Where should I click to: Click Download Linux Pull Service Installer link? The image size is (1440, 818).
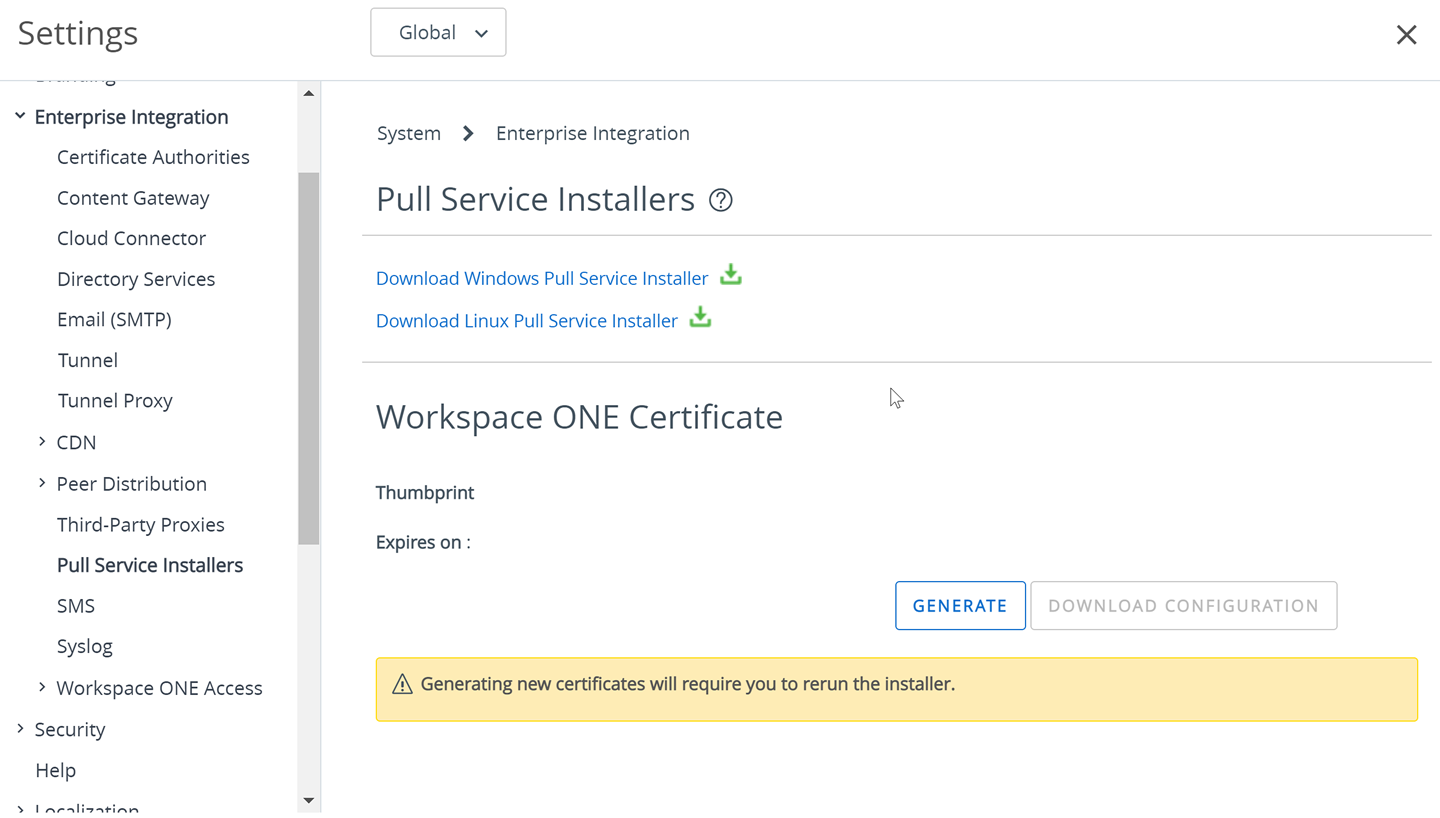pos(527,320)
